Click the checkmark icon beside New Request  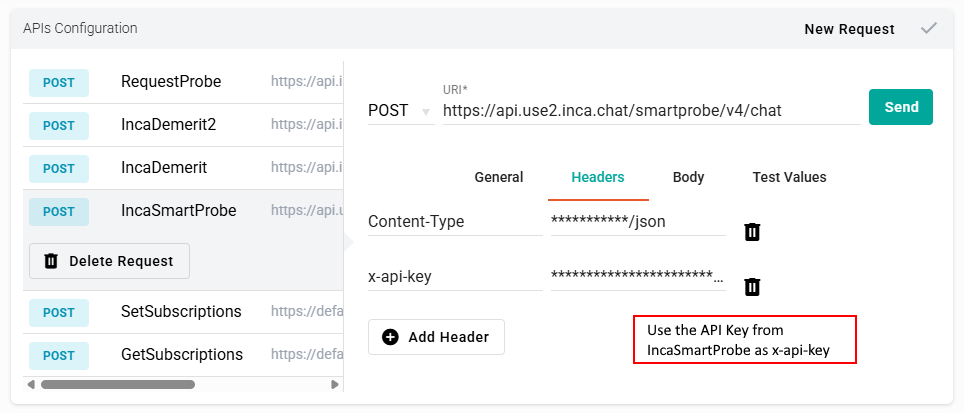(929, 28)
